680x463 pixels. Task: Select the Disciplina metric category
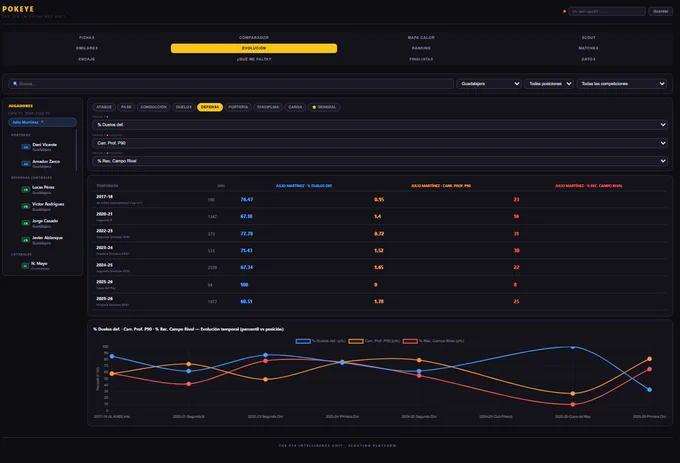(268, 107)
